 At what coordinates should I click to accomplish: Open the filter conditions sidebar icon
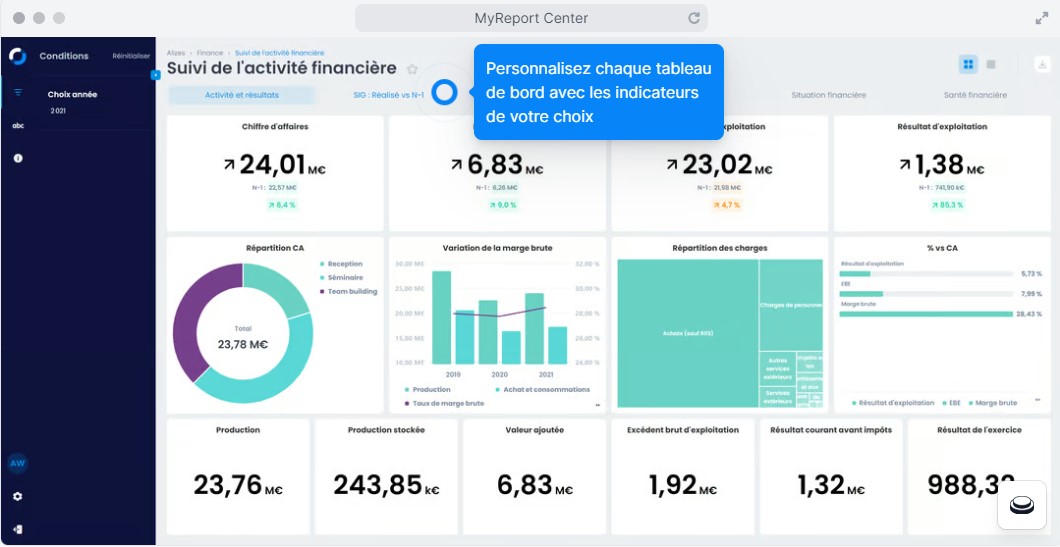pos(18,93)
